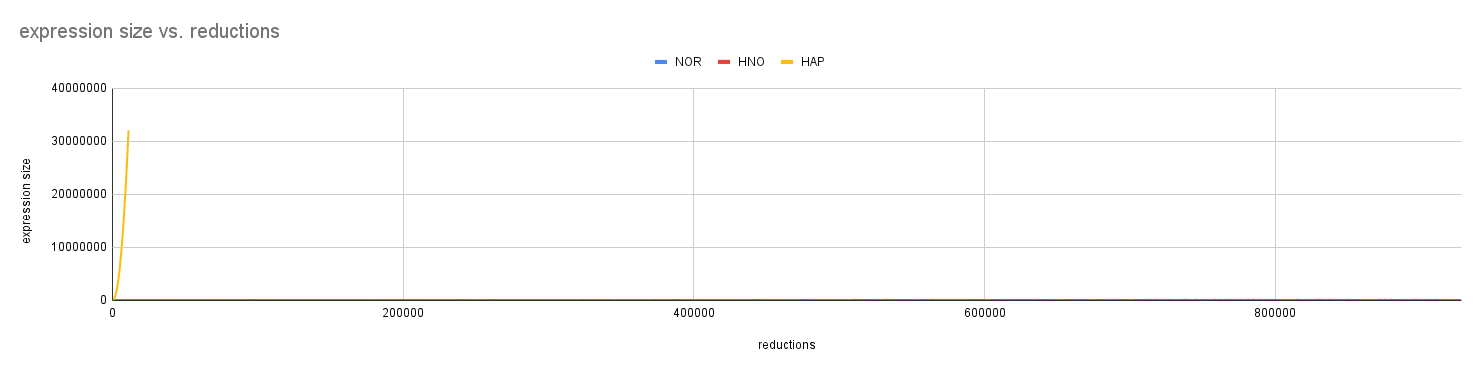Select the HNO legend label text
1480x371 pixels.
tap(751, 62)
